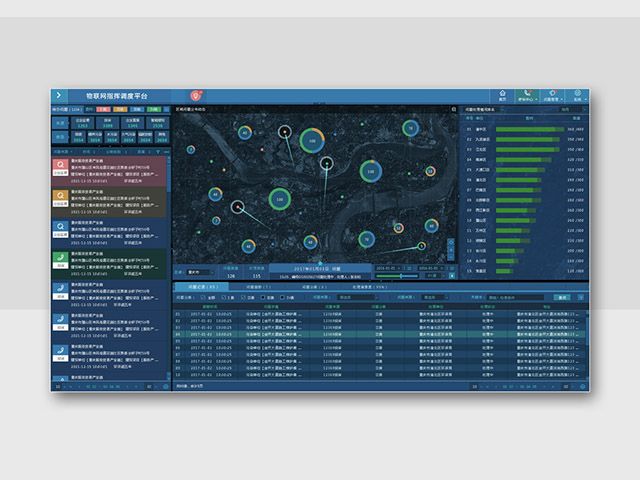Collapse sidebar with the top-left arrow icon
640x480 pixels.
point(59,95)
